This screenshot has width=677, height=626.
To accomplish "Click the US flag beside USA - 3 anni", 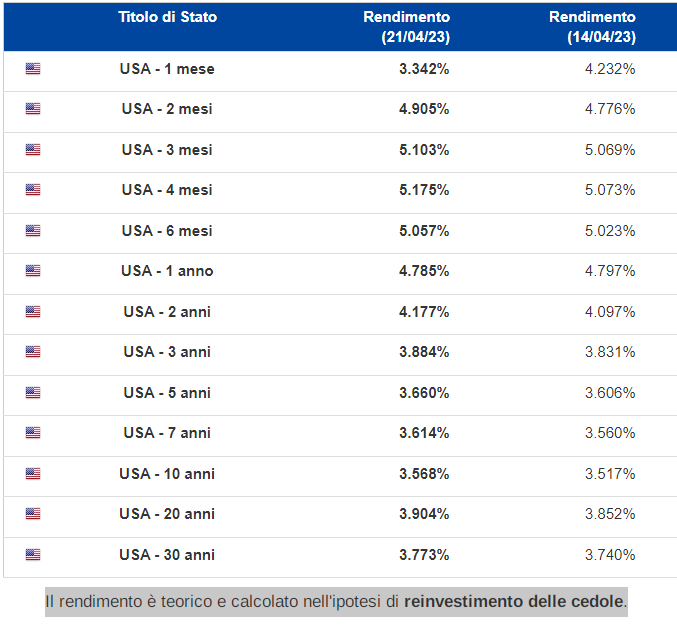I will 33,352.
